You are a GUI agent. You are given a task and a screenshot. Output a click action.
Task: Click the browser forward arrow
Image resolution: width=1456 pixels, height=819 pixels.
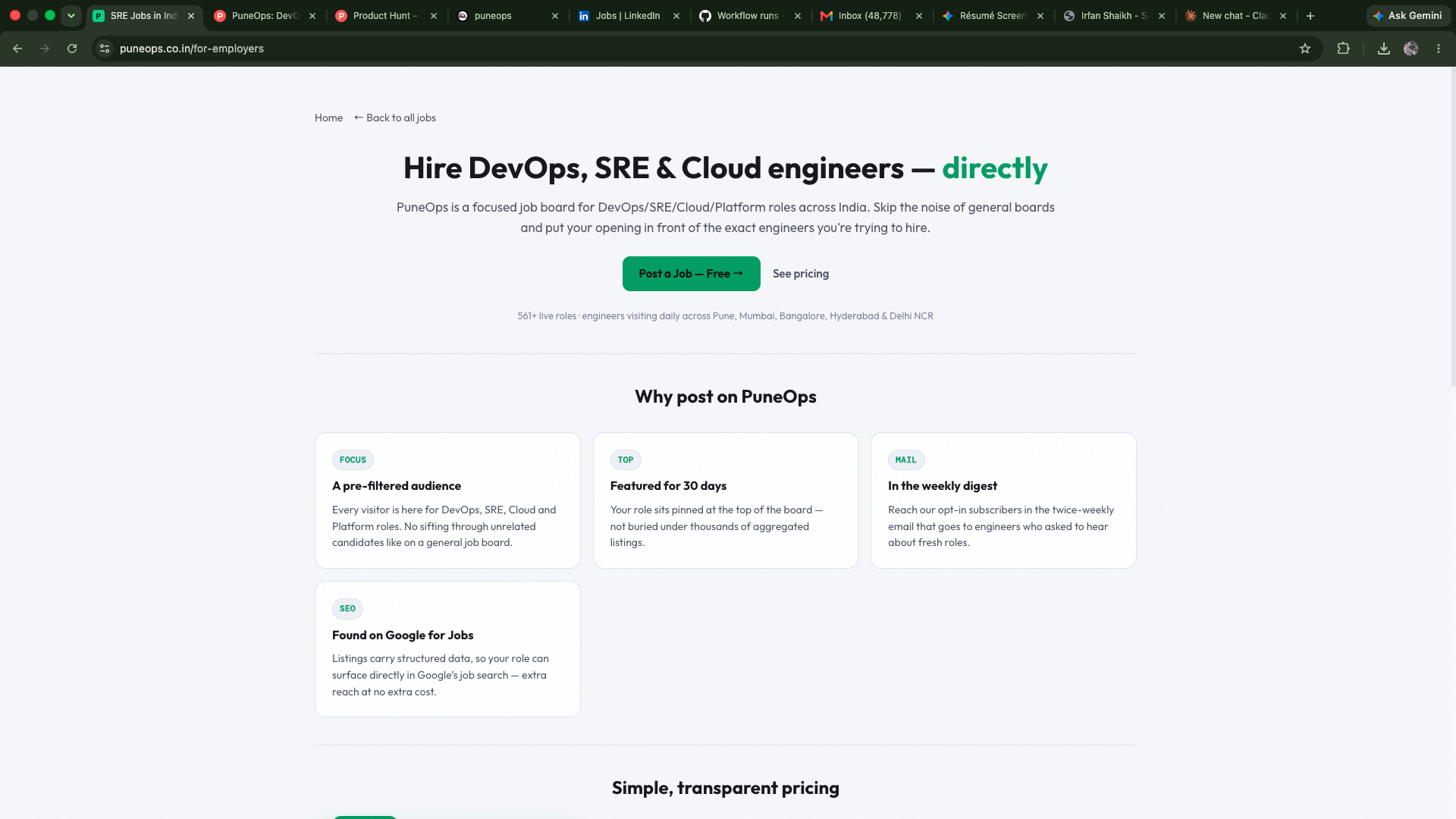45,49
